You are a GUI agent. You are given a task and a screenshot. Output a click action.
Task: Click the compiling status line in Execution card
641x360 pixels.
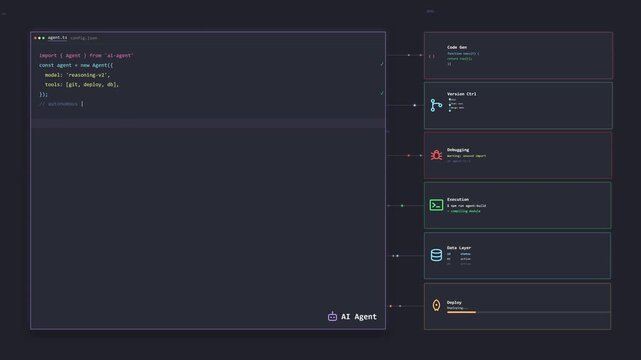click(x=464, y=211)
